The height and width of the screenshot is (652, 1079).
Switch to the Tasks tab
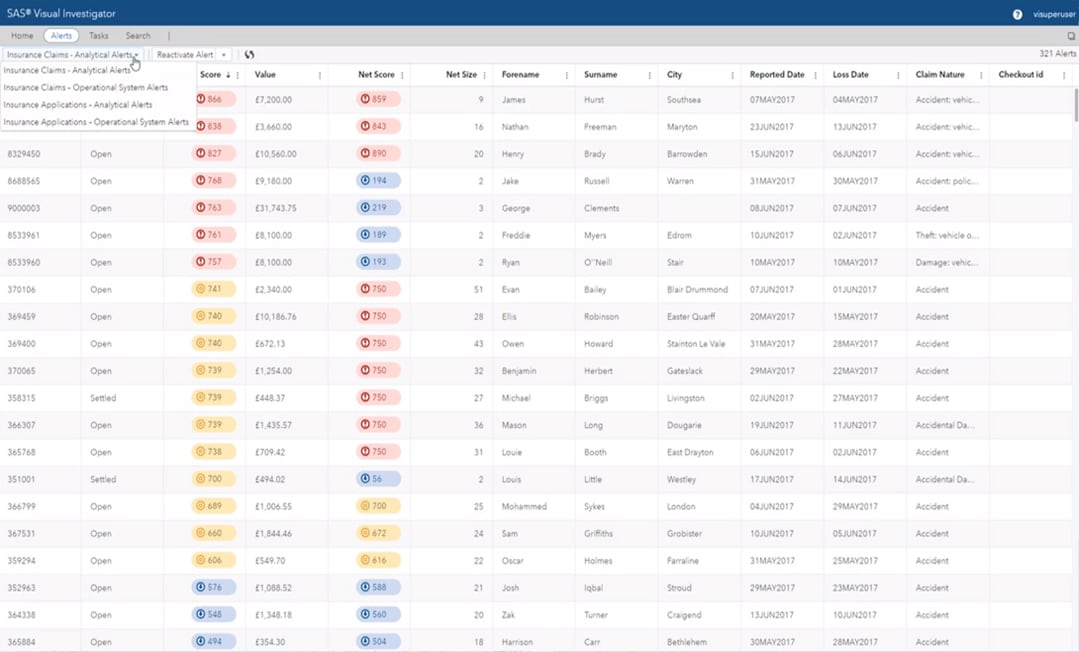tap(98, 34)
